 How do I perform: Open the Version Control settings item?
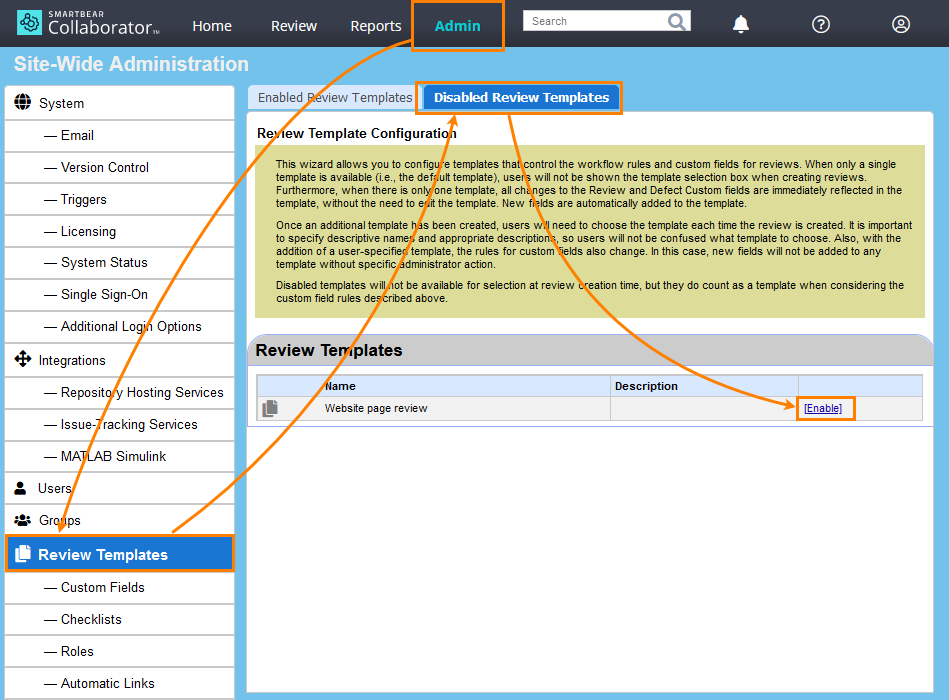pyautogui.click(x=104, y=167)
